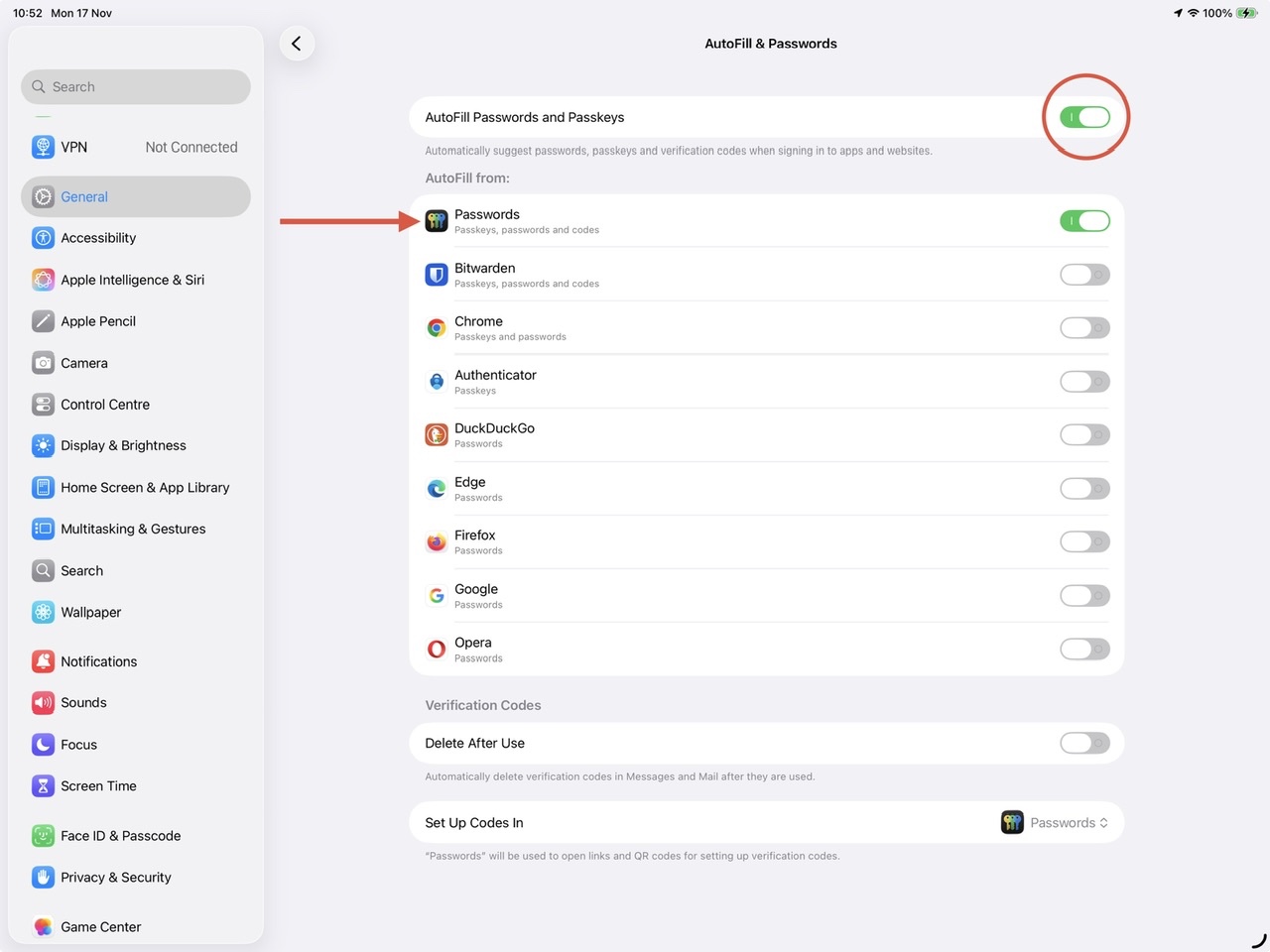This screenshot has width=1270, height=952.
Task: Turn on Delete After Use
Action: click(x=1084, y=743)
